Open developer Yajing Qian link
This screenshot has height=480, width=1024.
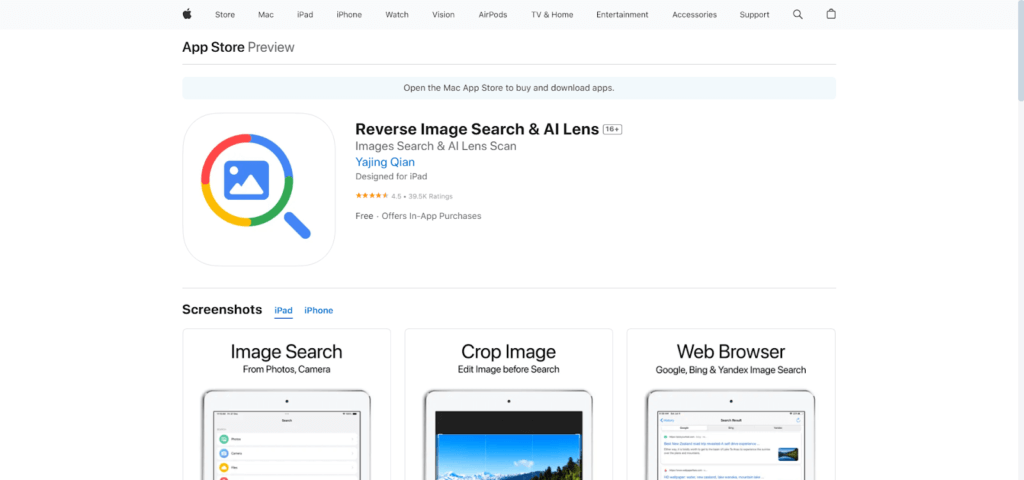(385, 162)
